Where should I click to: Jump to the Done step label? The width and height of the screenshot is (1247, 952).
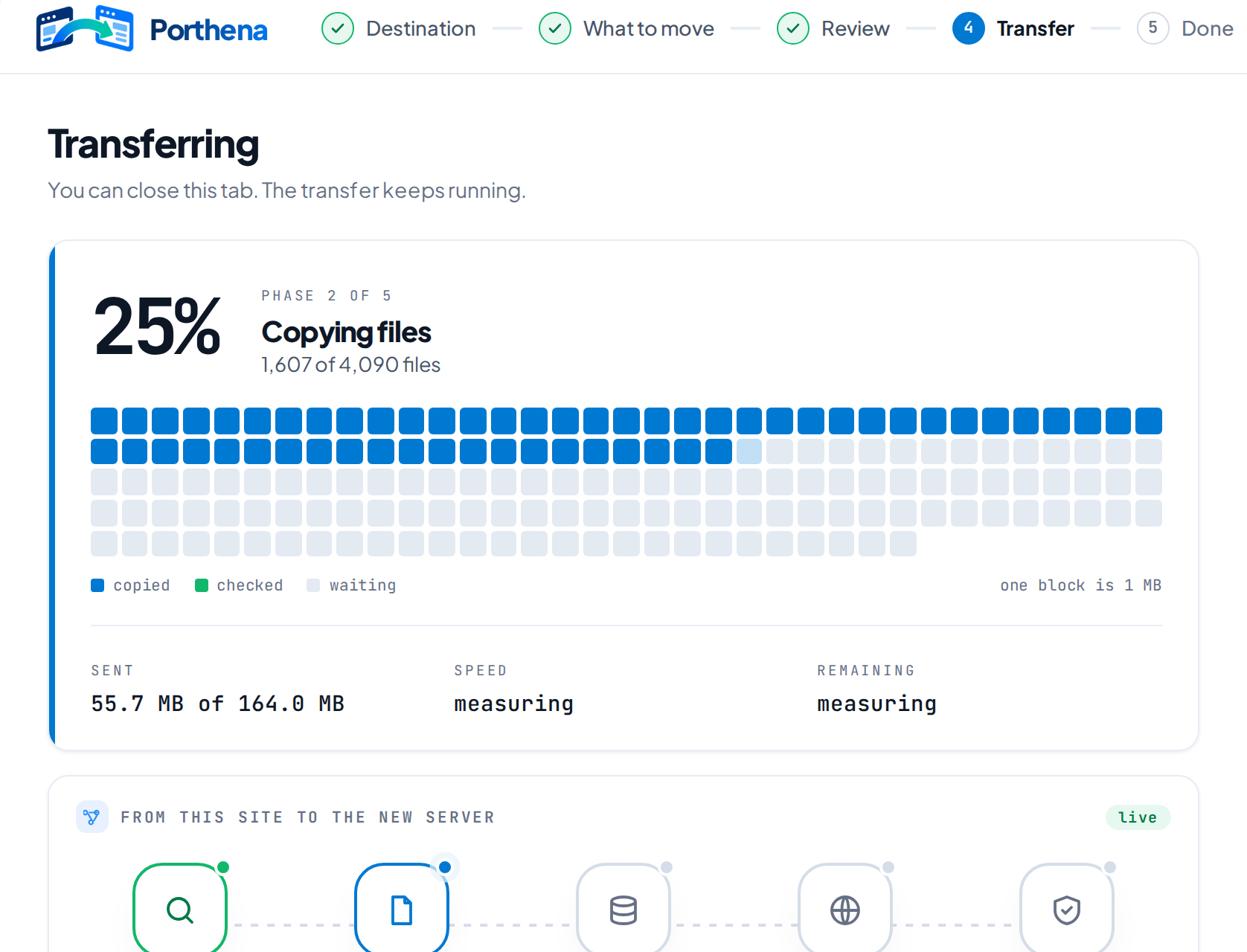pyautogui.click(x=1208, y=28)
